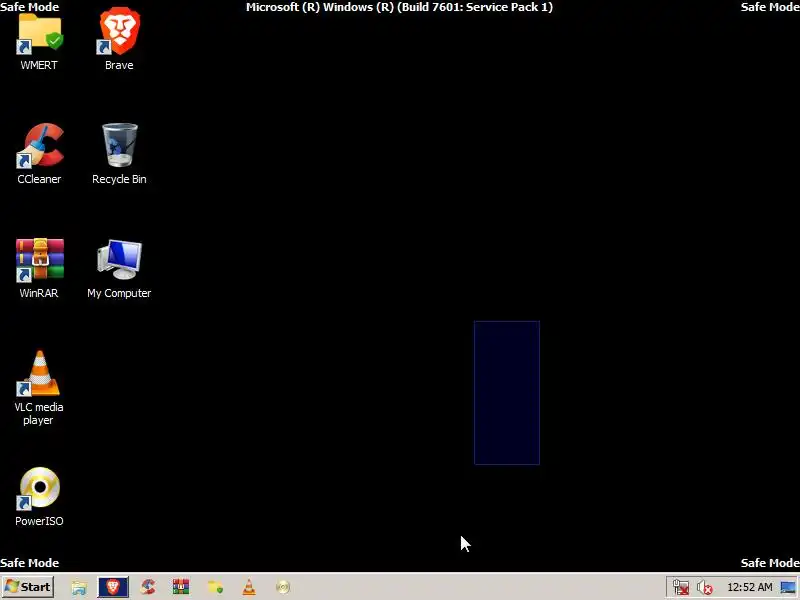Open the muted volume tray icon
Screen dimensions: 800x600
pyautogui.click(x=705, y=587)
